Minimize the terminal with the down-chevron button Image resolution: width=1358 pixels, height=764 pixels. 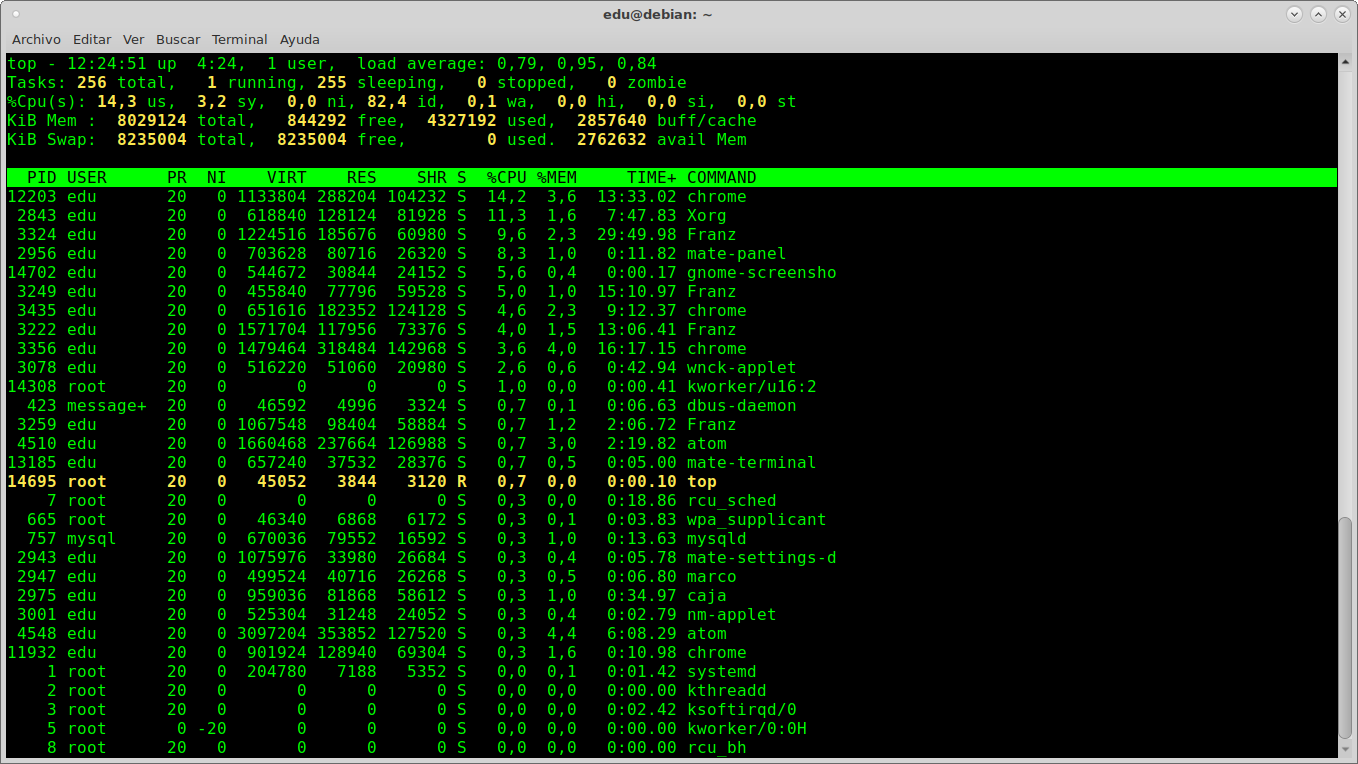click(1295, 14)
